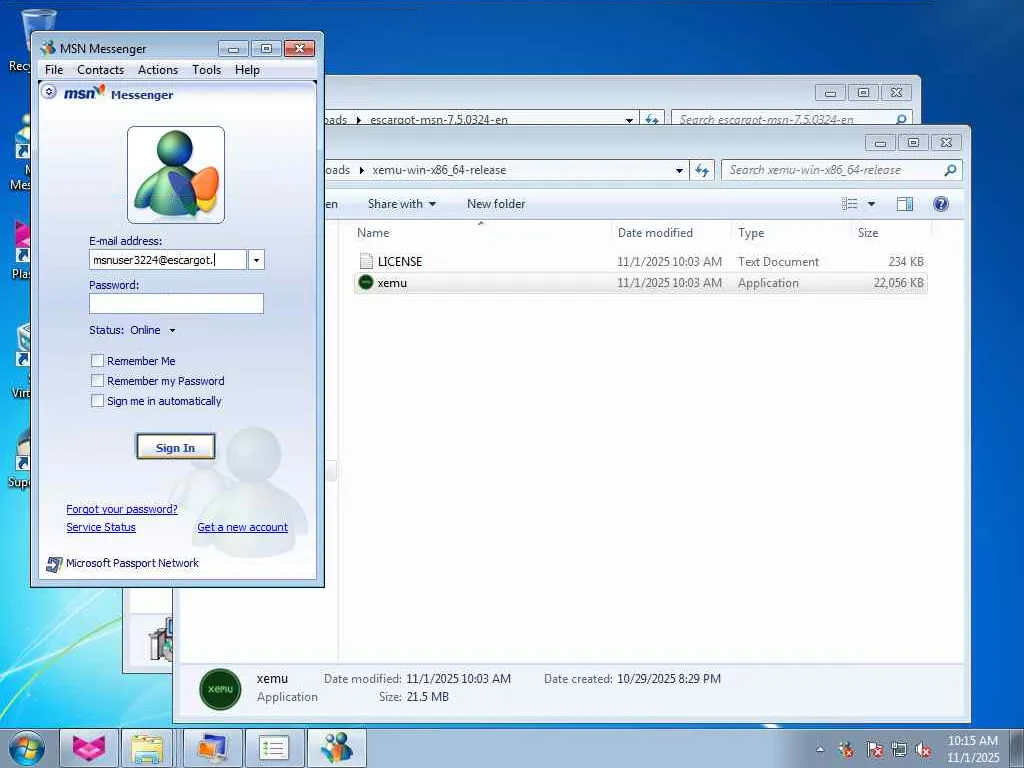Expand the xemu address bar history dropdown
Image resolution: width=1024 pixels, height=768 pixels.
point(679,170)
